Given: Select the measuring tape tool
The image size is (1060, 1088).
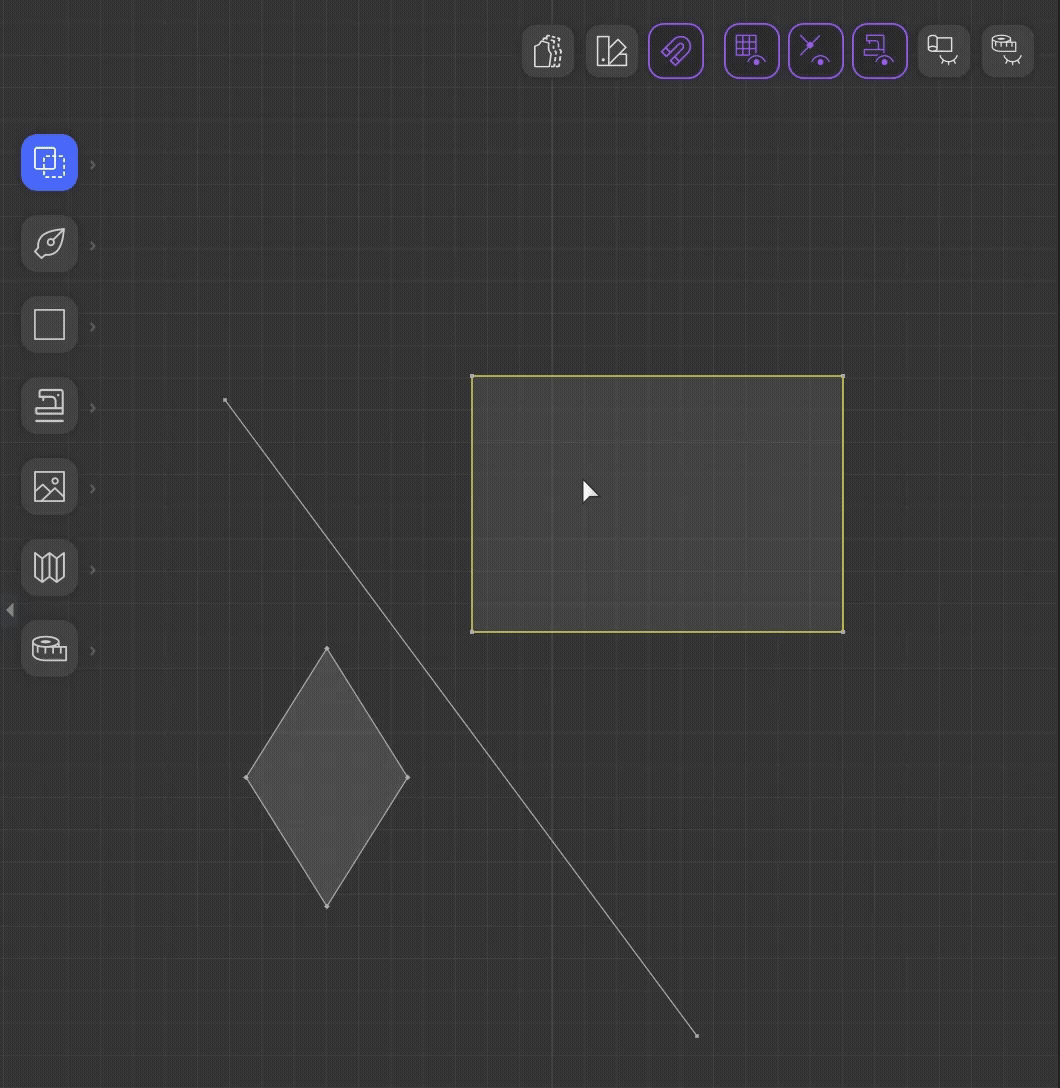Looking at the screenshot, I should coord(49,649).
